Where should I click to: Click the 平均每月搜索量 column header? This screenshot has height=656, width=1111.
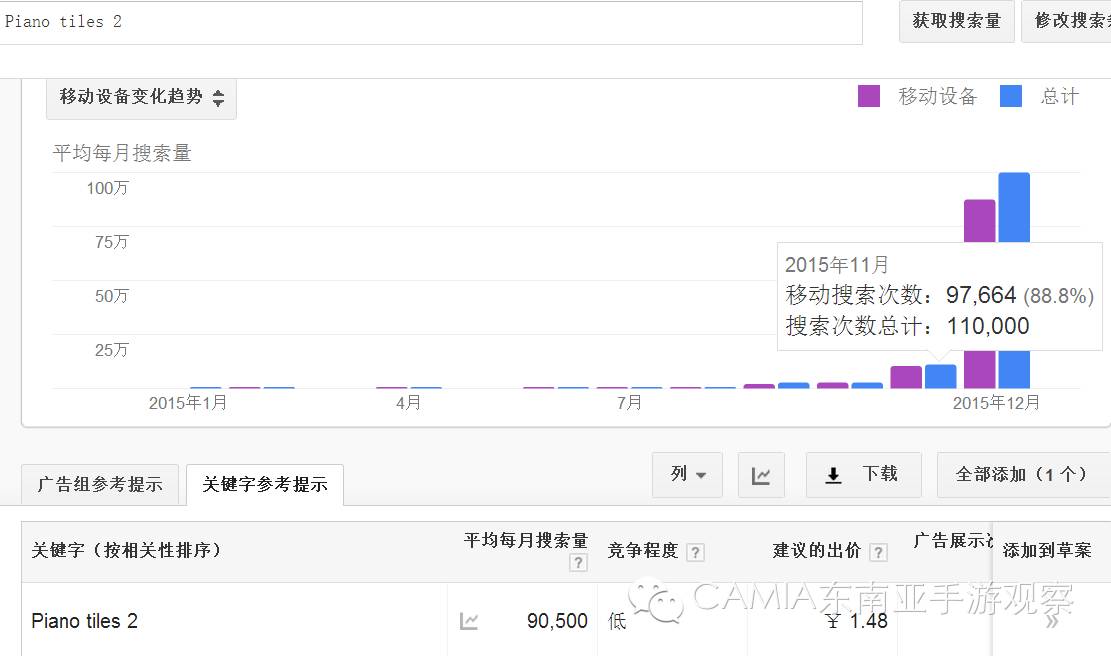(x=526, y=541)
